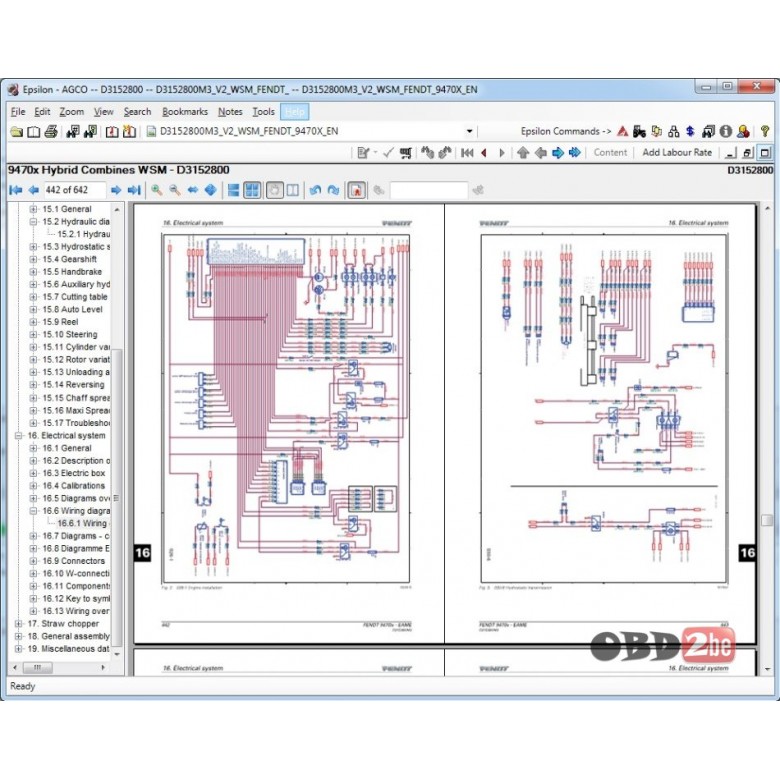Open the Tools menu
Viewport: 780px width, 780px height.
click(264, 112)
